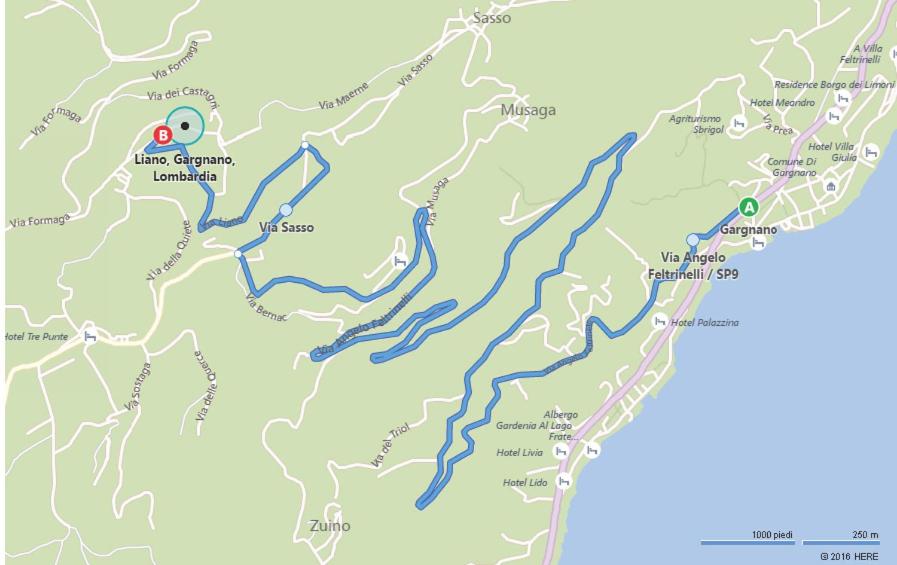Screen dimensions: 897x565
Task: Click the lodging icon beside Via Musaga route
Action: click(400, 261)
